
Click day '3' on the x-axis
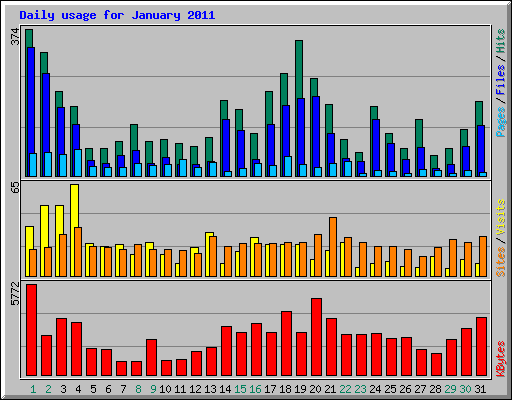tap(63, 389)
